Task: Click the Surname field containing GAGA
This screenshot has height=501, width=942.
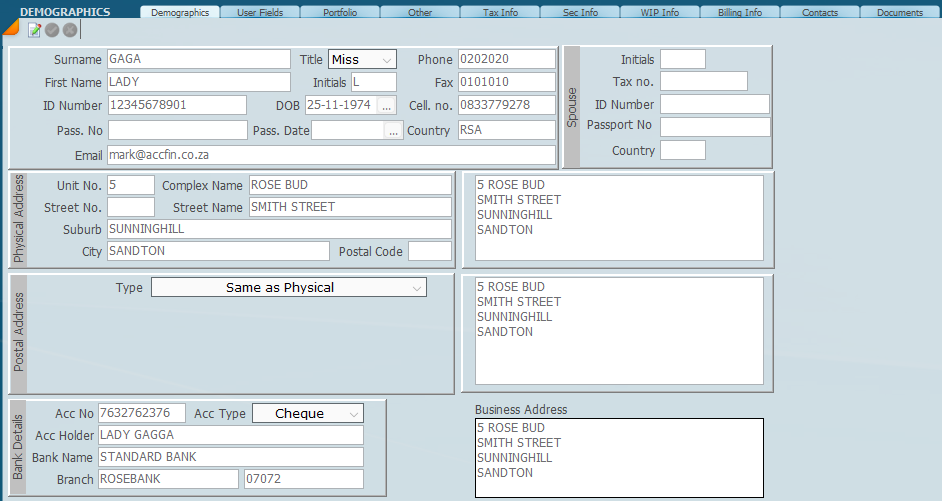Action: (x=198, y=60)
